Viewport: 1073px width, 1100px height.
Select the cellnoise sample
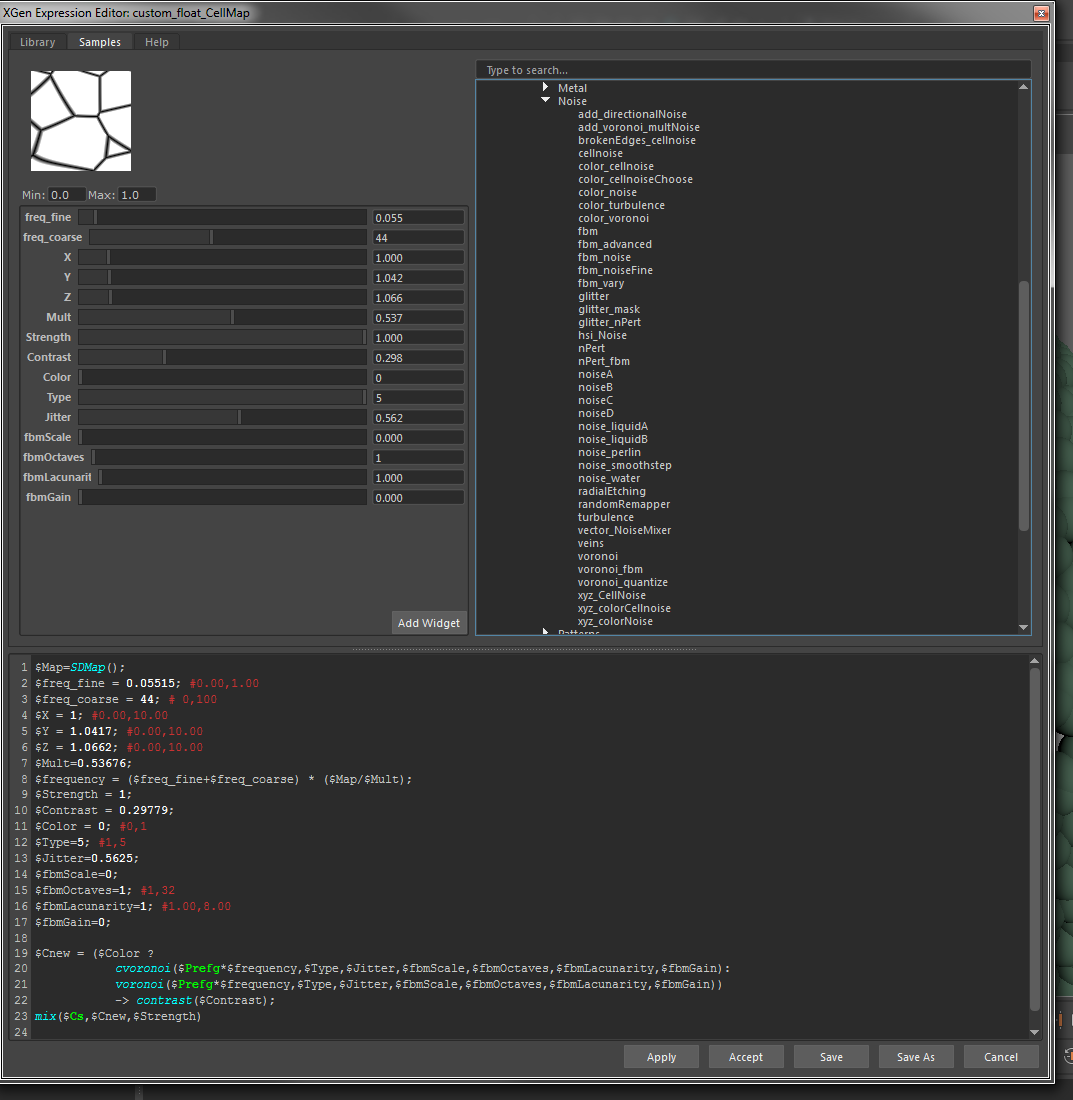tap(598, 152)
